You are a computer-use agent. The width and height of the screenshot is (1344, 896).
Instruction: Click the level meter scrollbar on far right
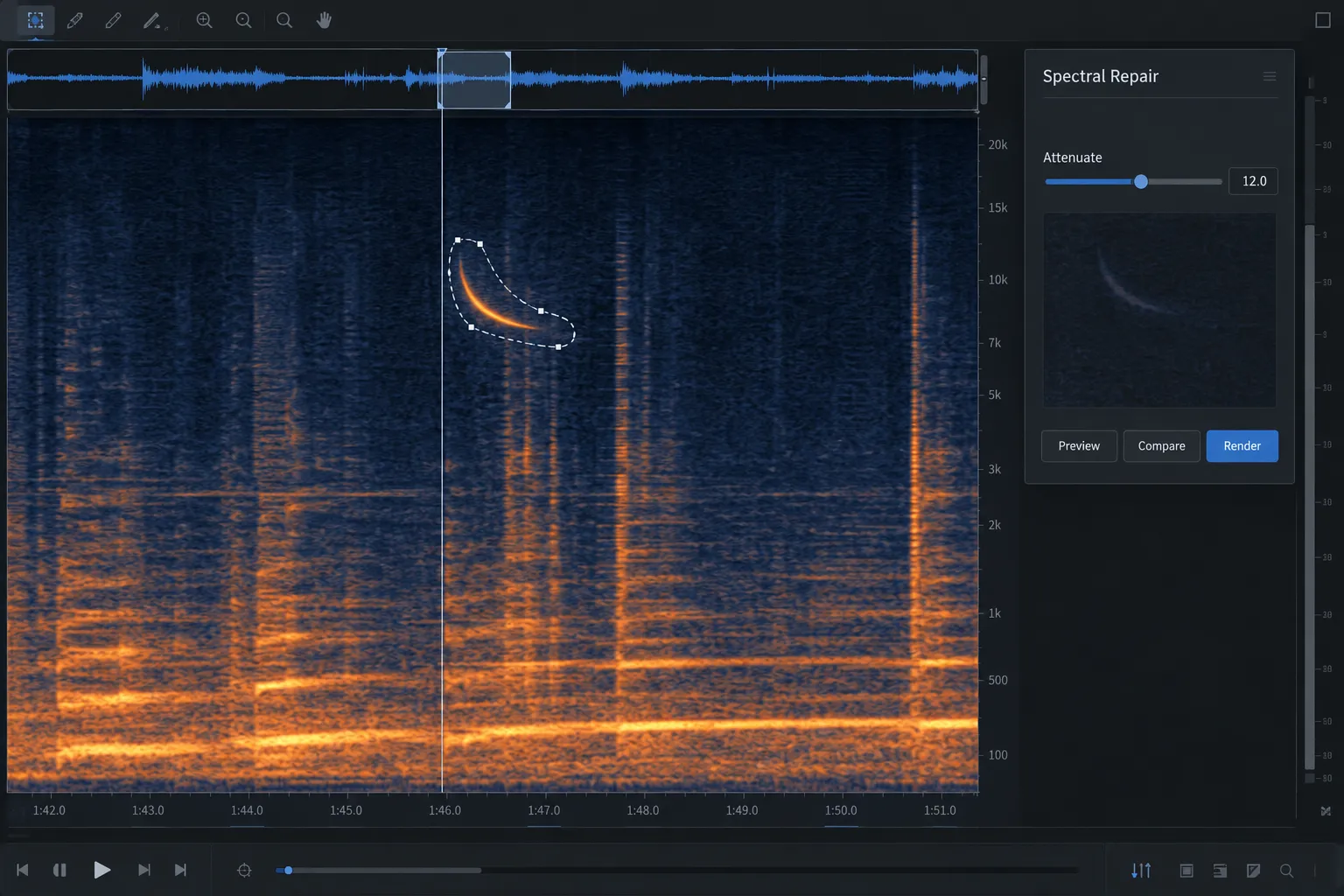pyautogui.click(x=1310, y=497)
